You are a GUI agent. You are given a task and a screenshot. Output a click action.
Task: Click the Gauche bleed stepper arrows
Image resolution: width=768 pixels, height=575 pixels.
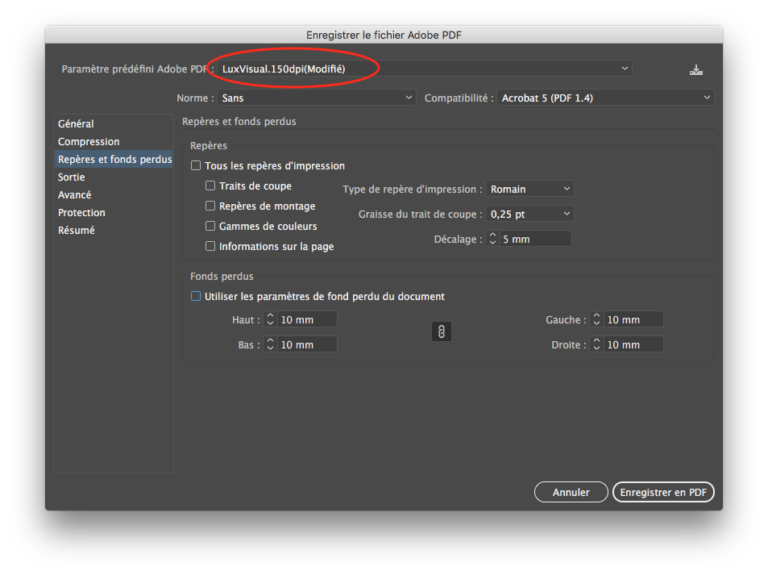[596, 320]
